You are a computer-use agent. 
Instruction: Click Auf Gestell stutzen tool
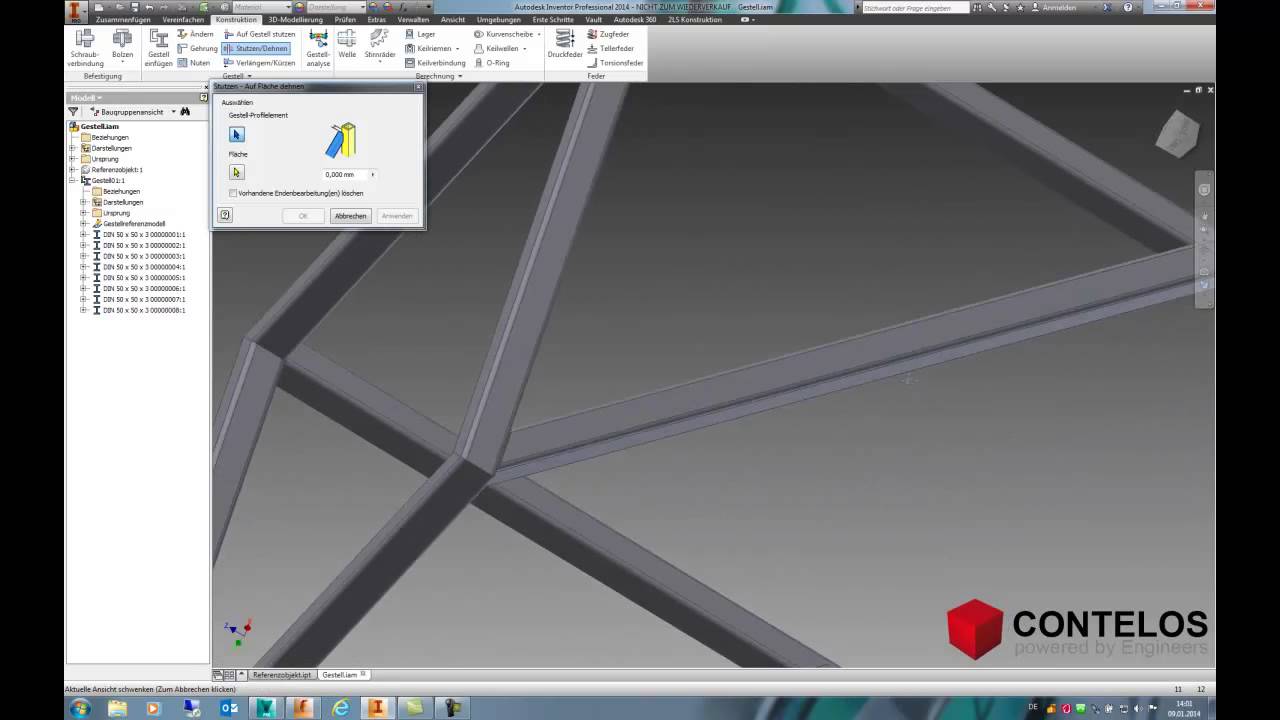(259, 34)
